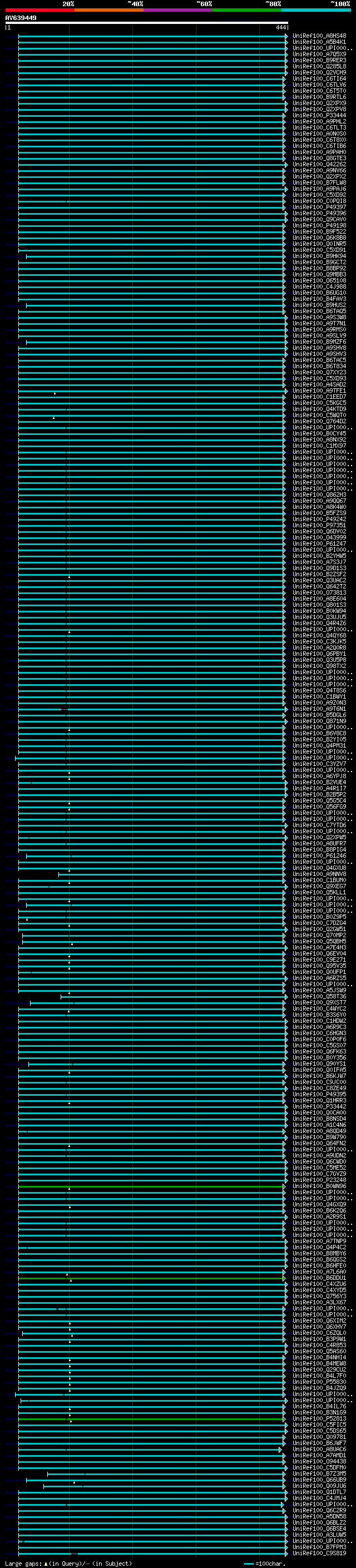Viewport: 356px width, 1568px height.
Task: Select the UniRef100_C7YTD6 label
Action: coord(319,825)
